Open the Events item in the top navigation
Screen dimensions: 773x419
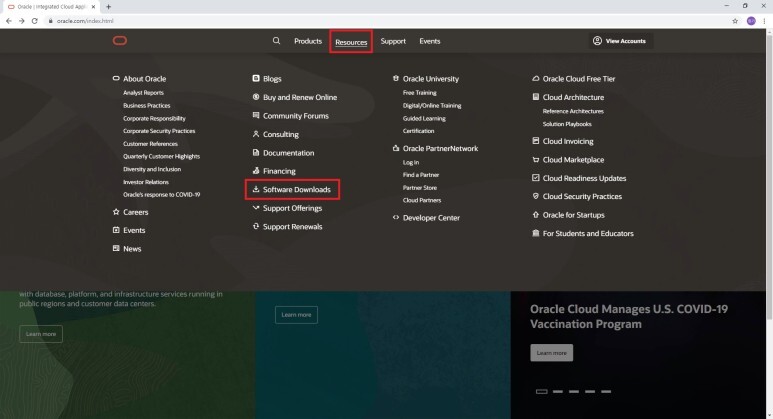pyautogui.click(x=430, y=41)
